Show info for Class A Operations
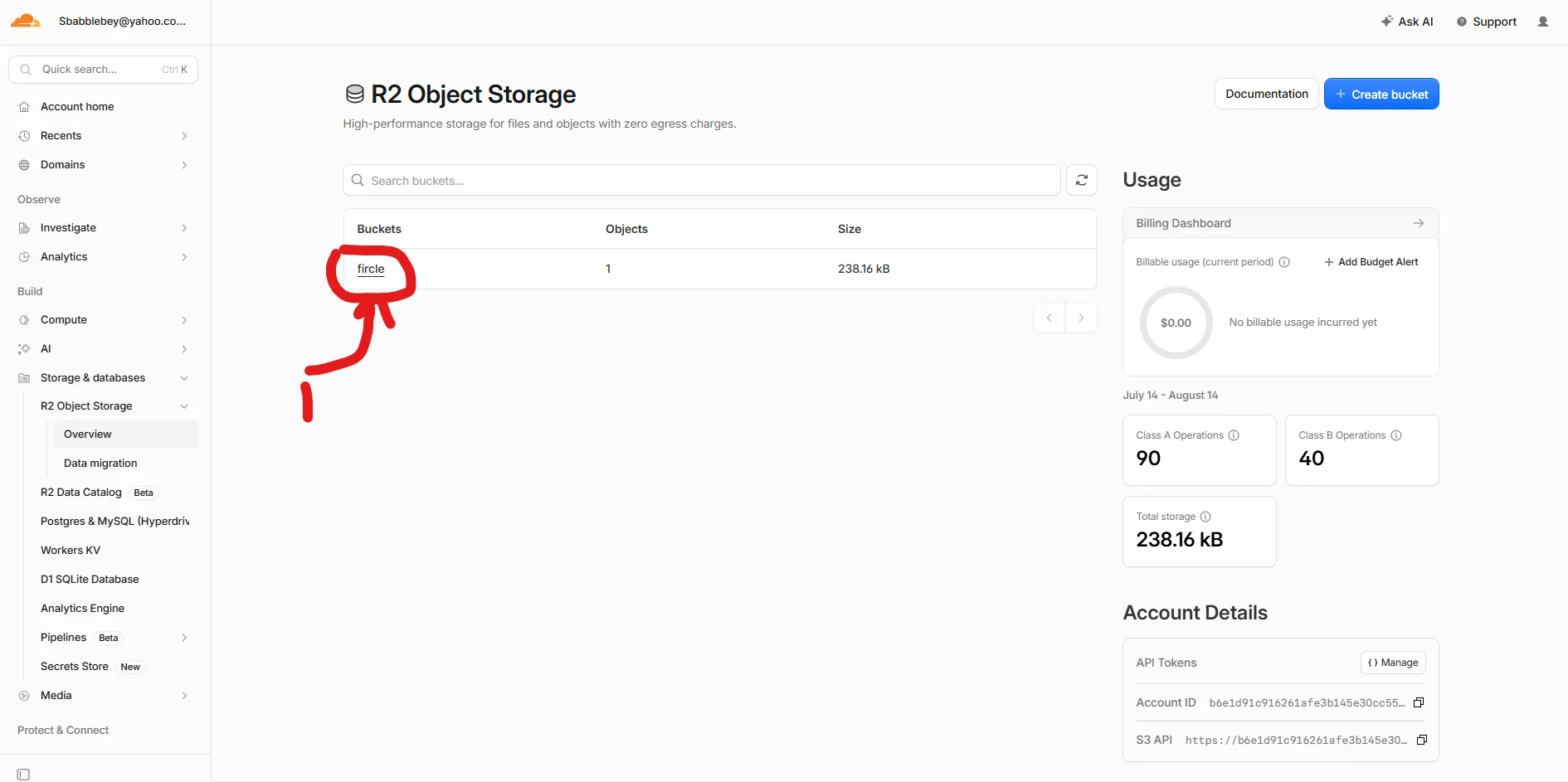This screenshot has height=782, width=1568. (1234, 435)
